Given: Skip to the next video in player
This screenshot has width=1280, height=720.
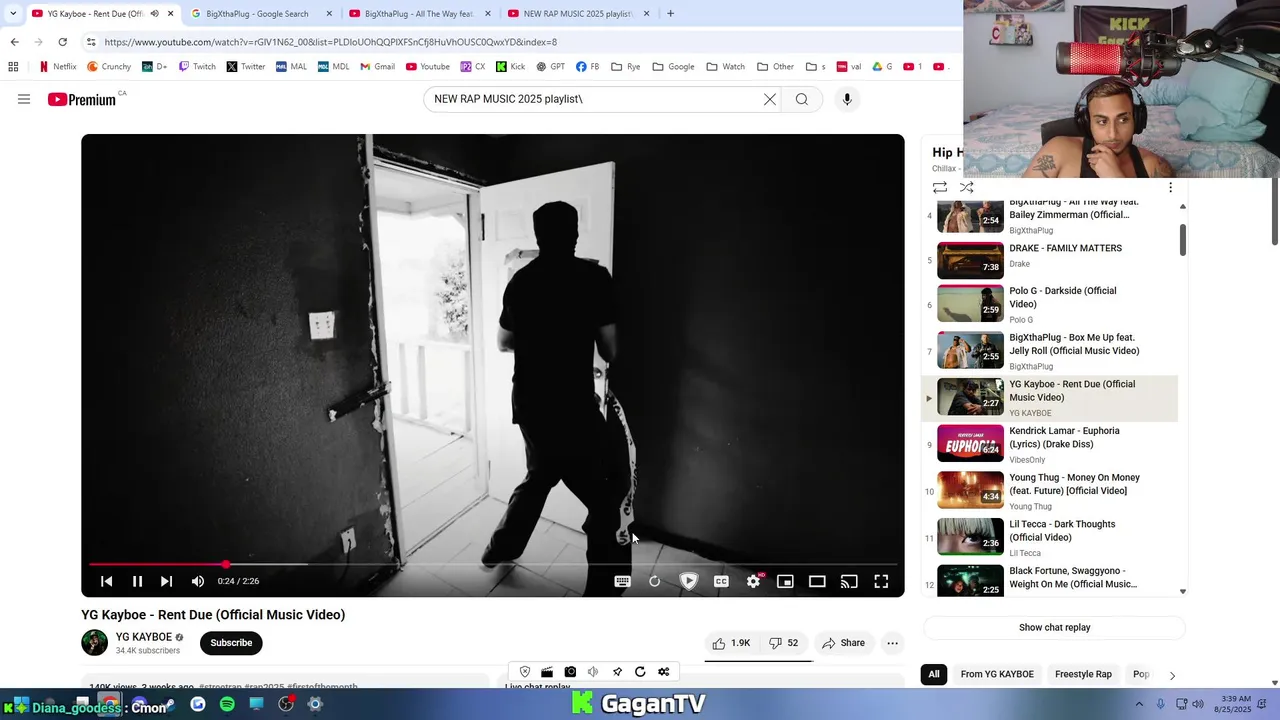Looking at the screenshot, I should [166, 581].
